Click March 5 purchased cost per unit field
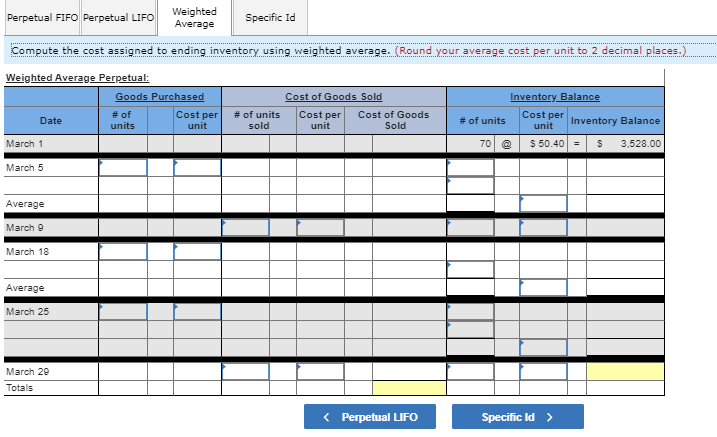Image resolution: width=717 pixels, height=437 pixels. coord(198,168)
